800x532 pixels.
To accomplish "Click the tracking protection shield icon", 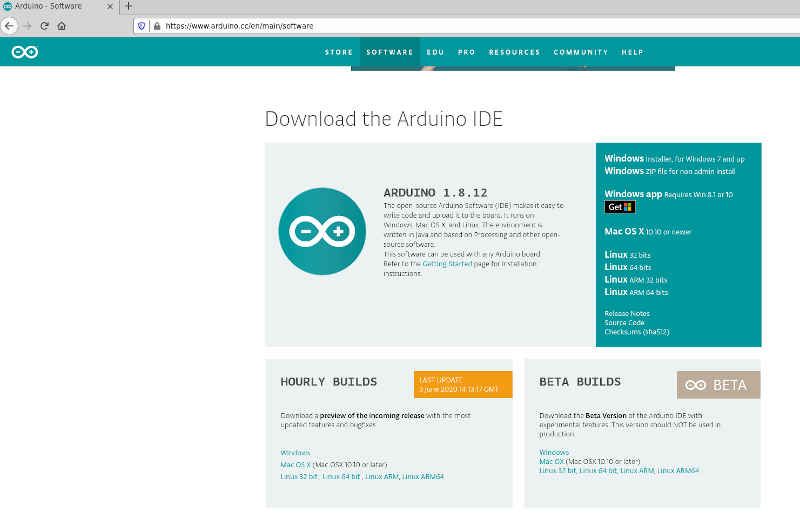I will tap(141, 26).
